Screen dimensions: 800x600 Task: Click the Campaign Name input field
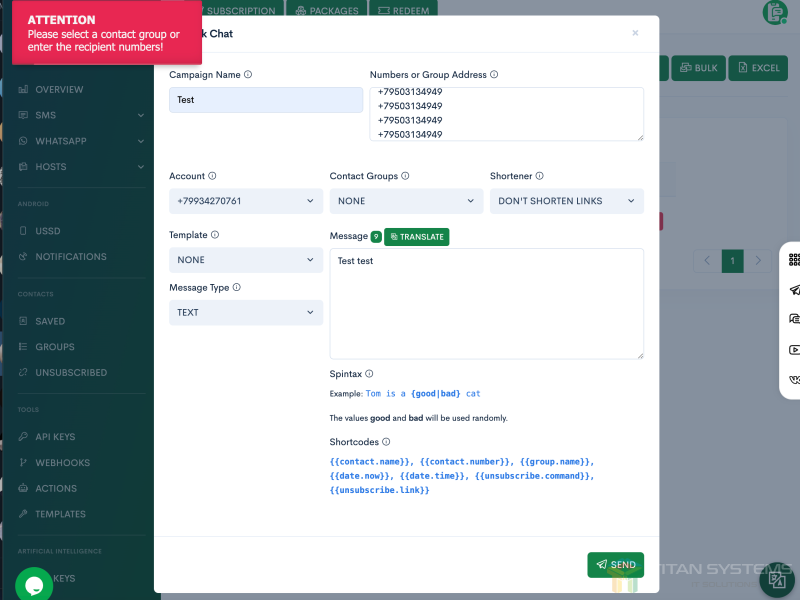[265, 100]
